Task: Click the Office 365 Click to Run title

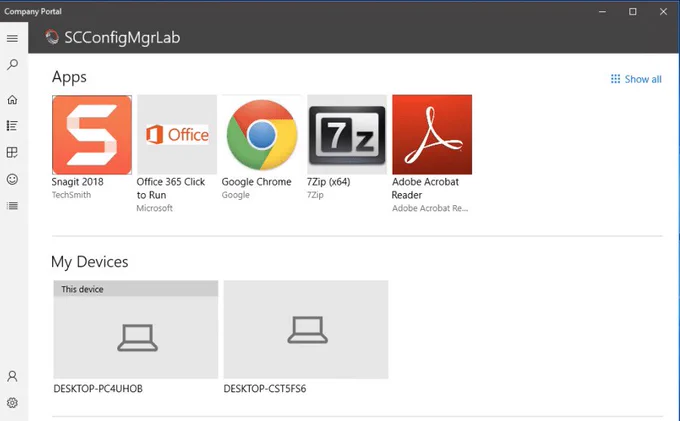Action: pos(171,188)
